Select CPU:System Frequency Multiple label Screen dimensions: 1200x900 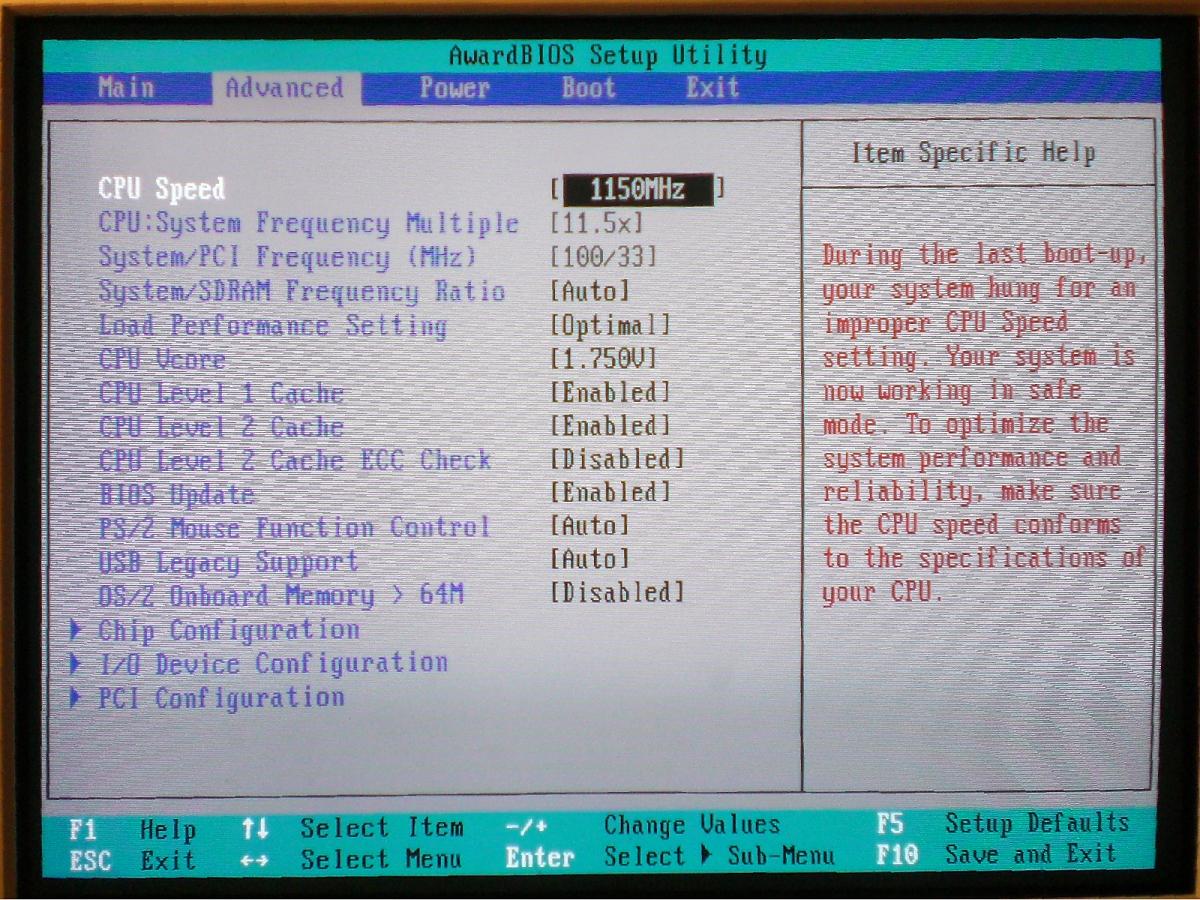pos(308,223)
